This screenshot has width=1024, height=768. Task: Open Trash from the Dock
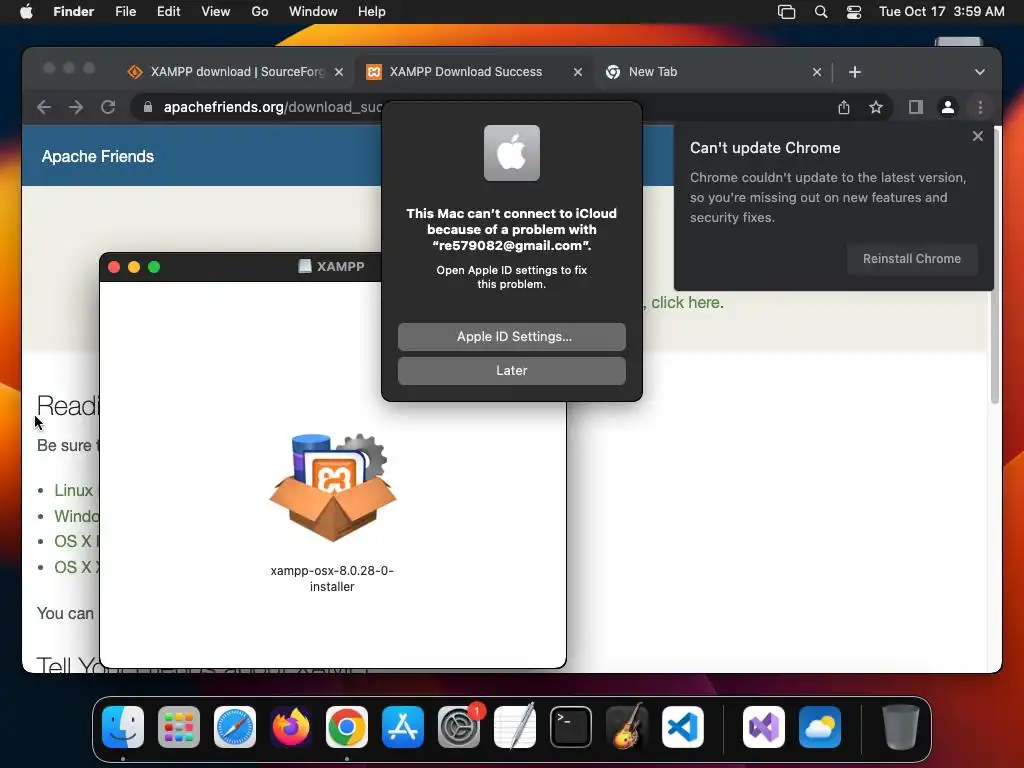(901, 727)
